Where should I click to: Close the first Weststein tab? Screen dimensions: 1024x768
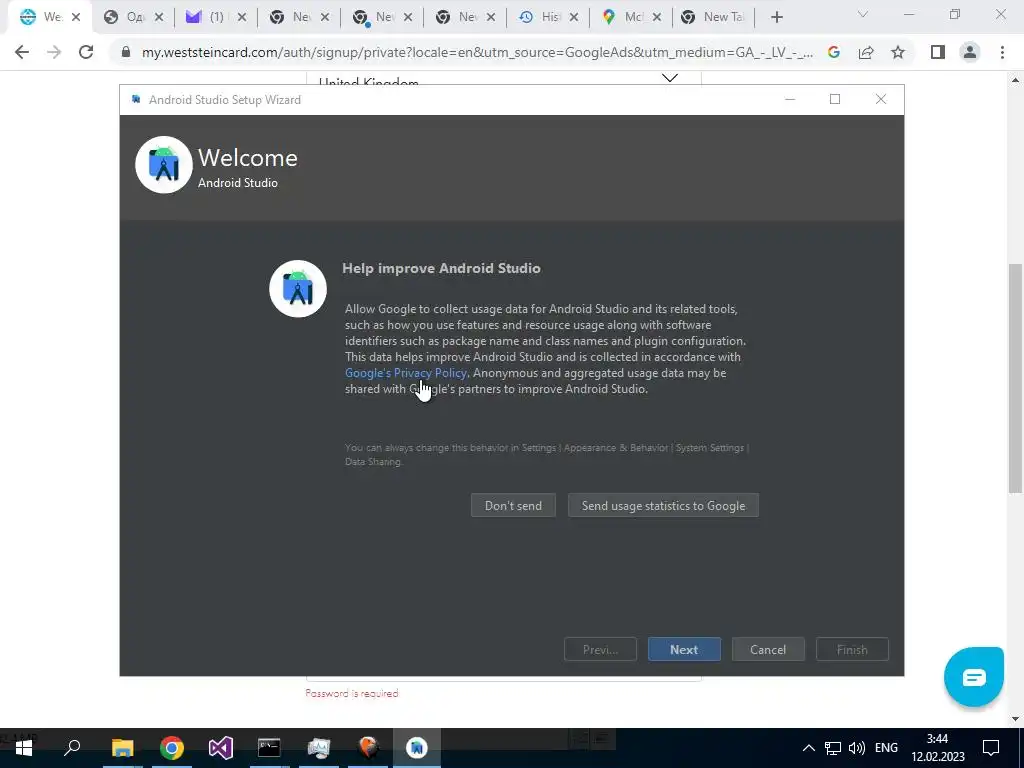click(x=76, y=18)
